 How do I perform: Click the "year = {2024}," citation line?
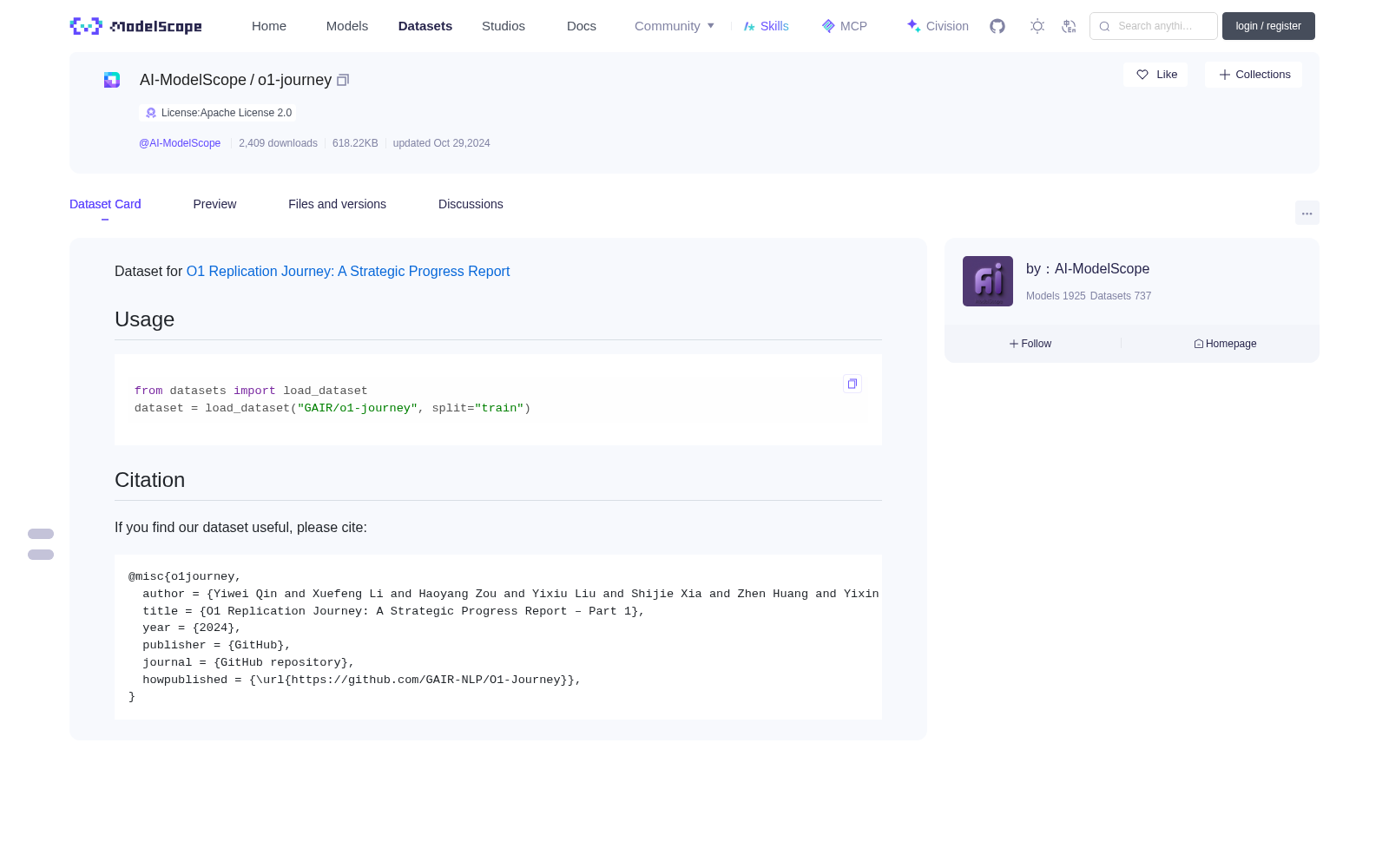pos(192,628)
